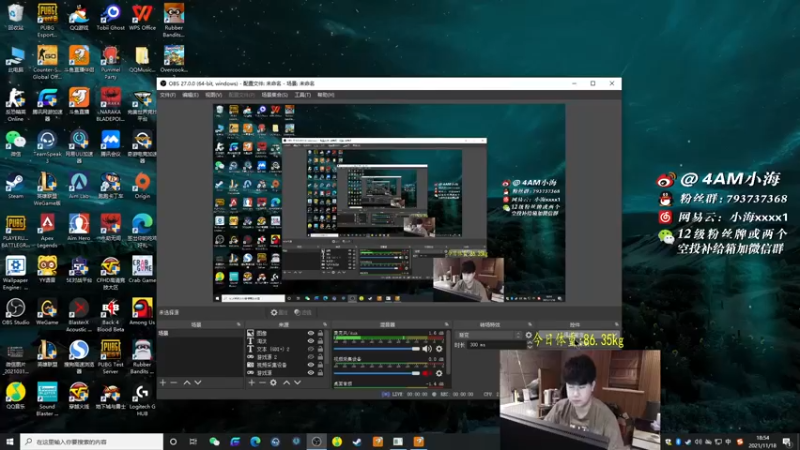Toggle lock of first source row
Viewport: 800px width, 450px height.
(320, 333)
